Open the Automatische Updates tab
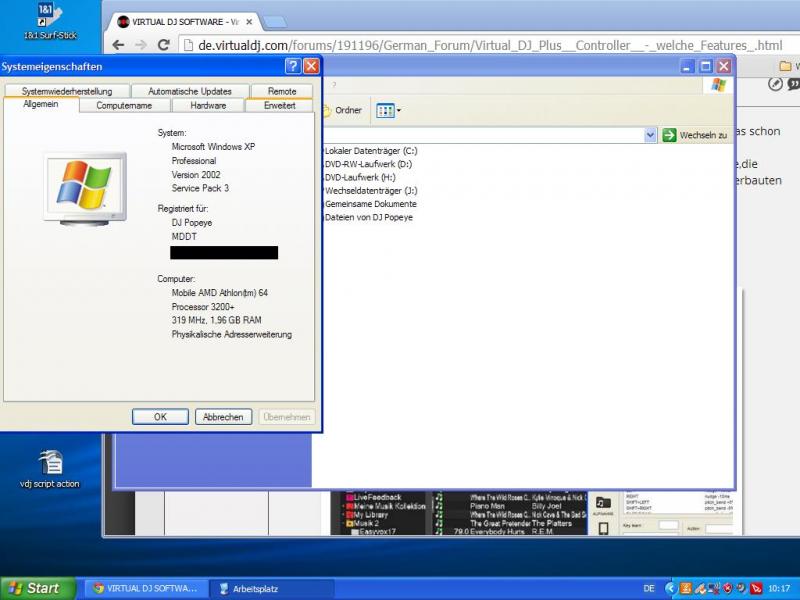800x600 pixels. (x=190, y=91)
